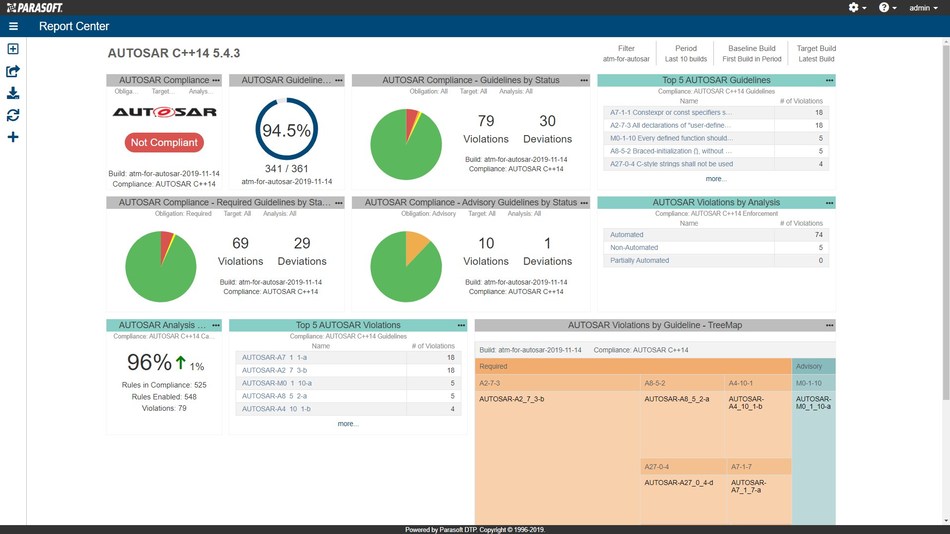Image resolution: width=950 pixels, height=534 pixels.
Task: Click more link under Top 5 AUTOSAR Guidelines
Action: point(716,179)
